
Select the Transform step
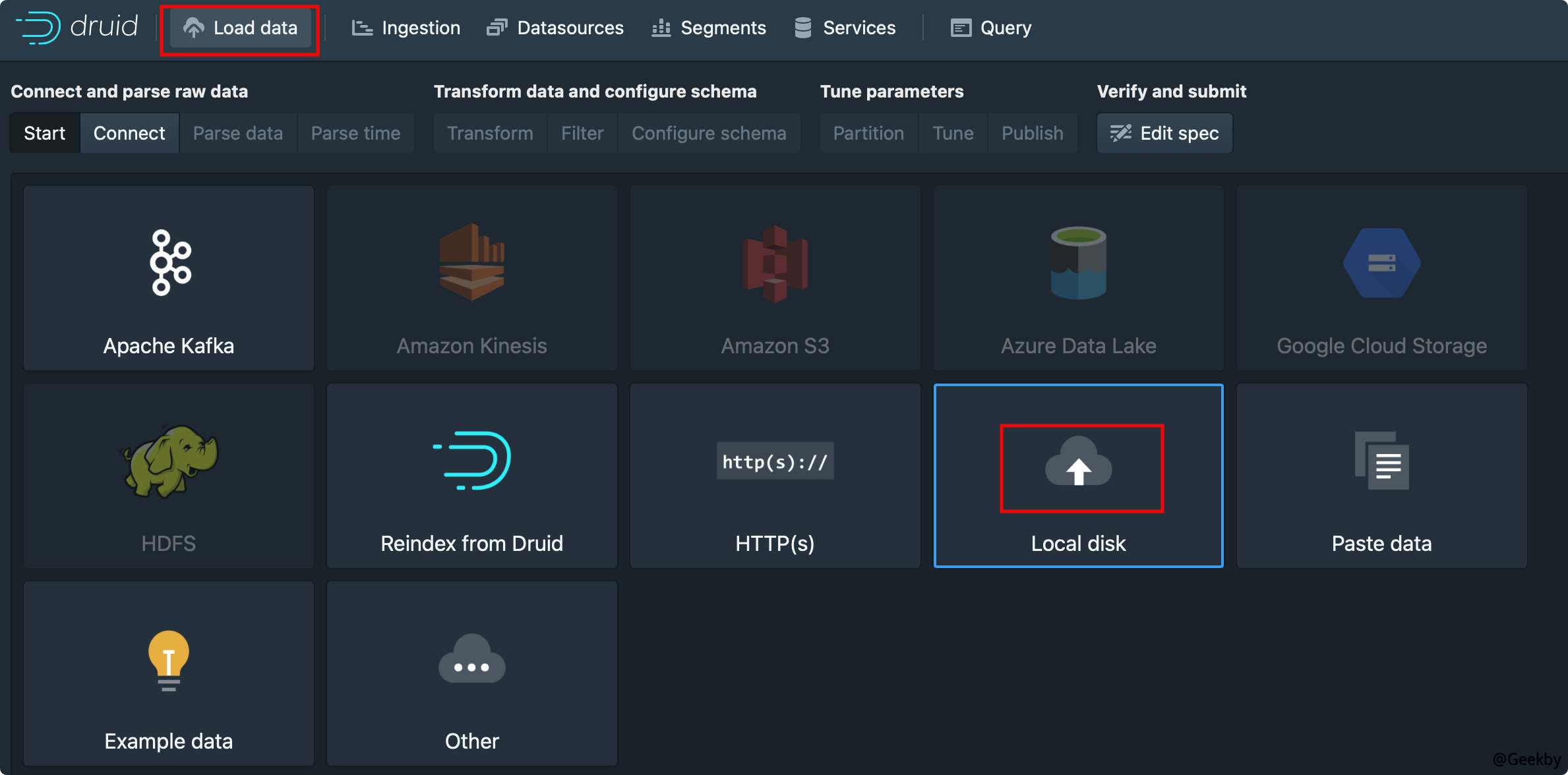[x=490, y=133]
